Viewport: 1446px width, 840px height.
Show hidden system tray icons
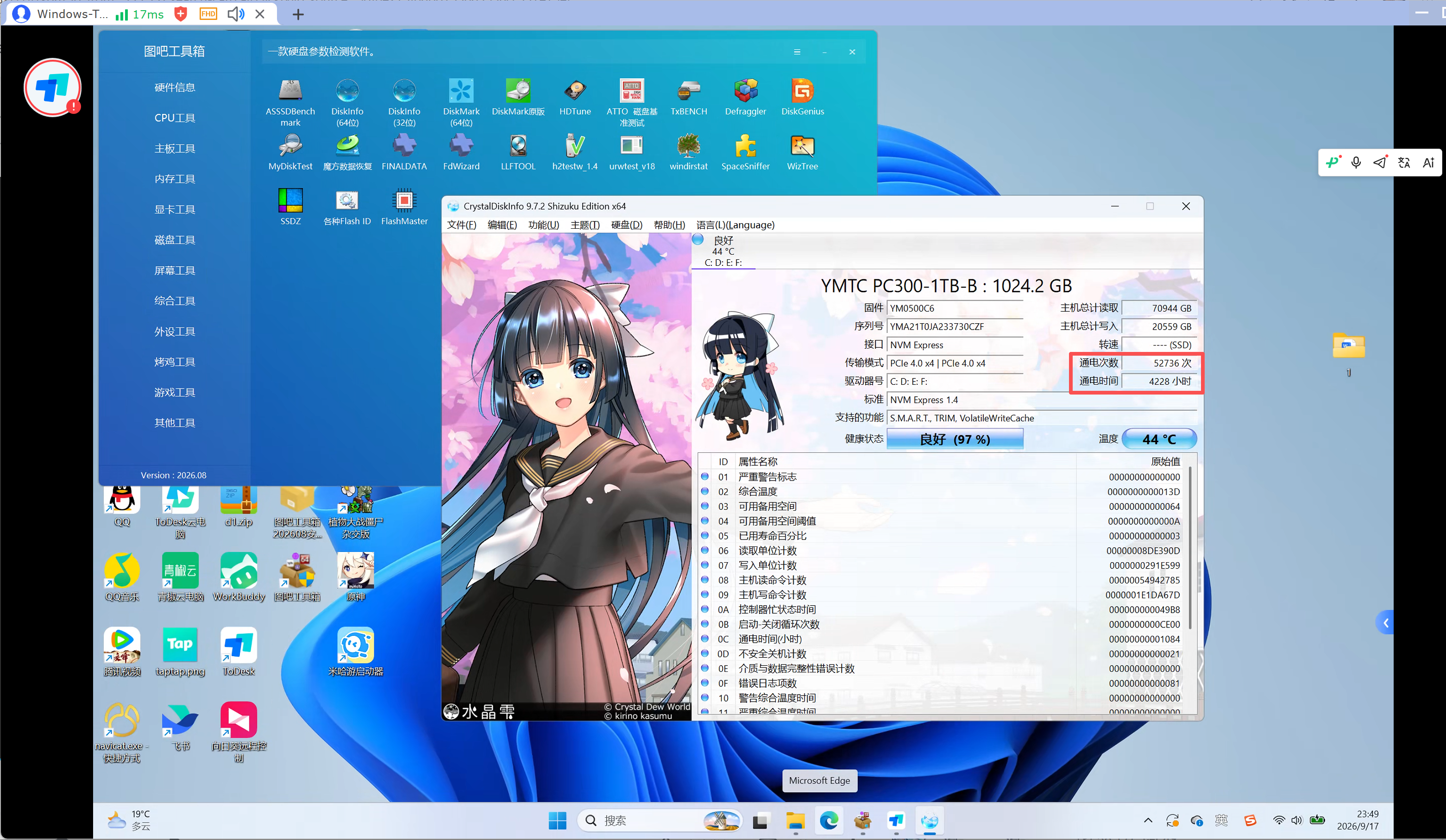coord(1148,821)
